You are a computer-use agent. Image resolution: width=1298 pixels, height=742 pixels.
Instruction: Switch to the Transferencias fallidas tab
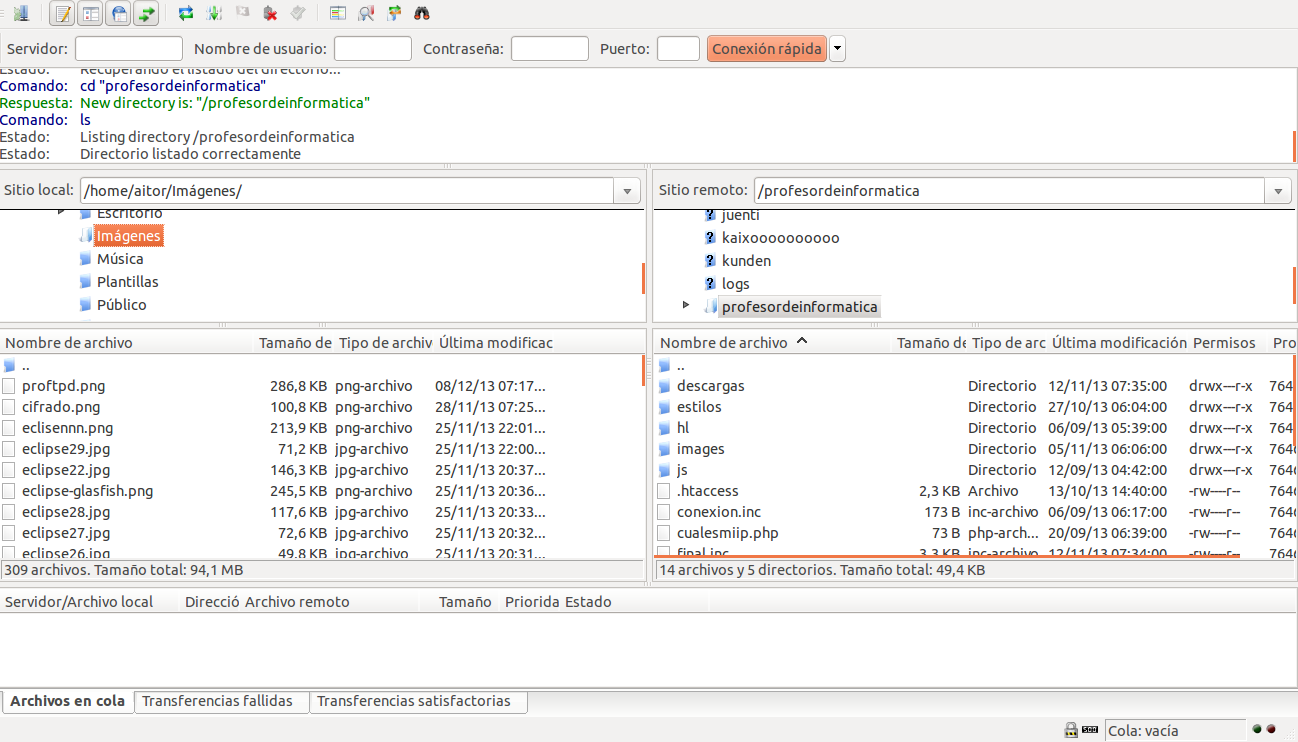pyautogui.click(x=217, y=701)
